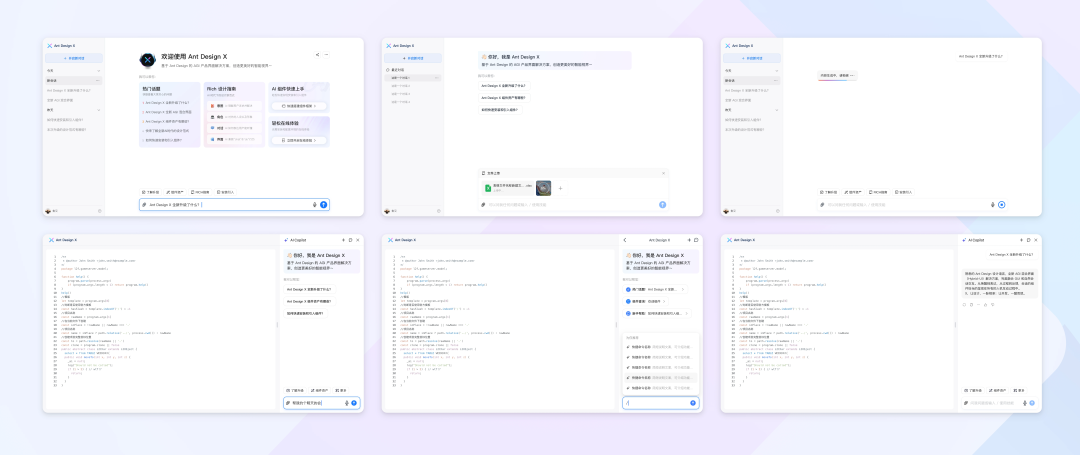Click the user message bubble in the generating-reply window
This screenshot has height=455, width=1080.
(x=982, y=56)
